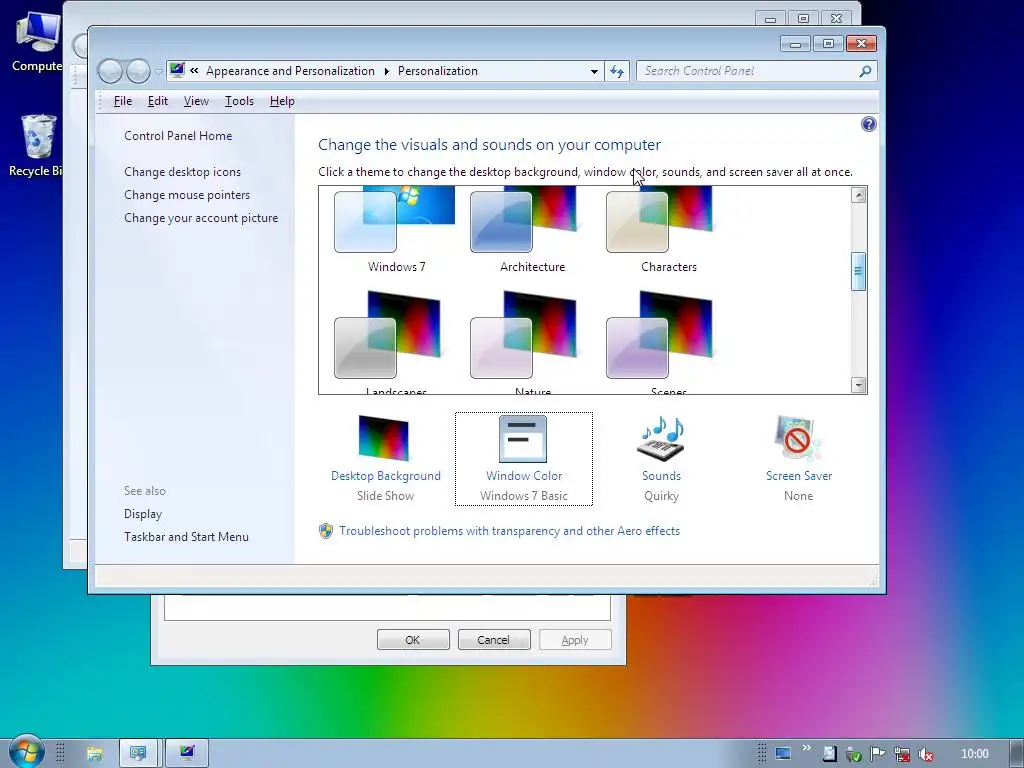This screenshot has width=1024, height=768.
Task: Open the Tools menu
Action: tap(239, 101)
